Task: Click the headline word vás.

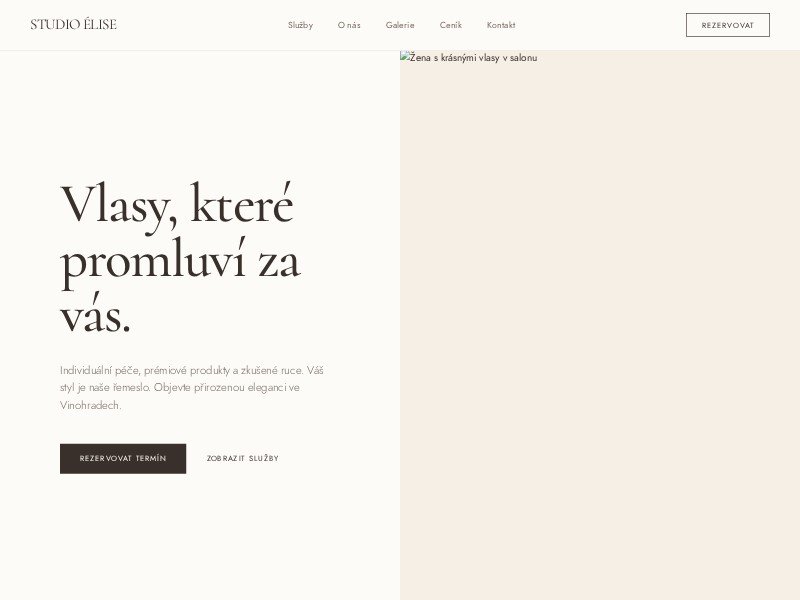Action: click(95, 315)
